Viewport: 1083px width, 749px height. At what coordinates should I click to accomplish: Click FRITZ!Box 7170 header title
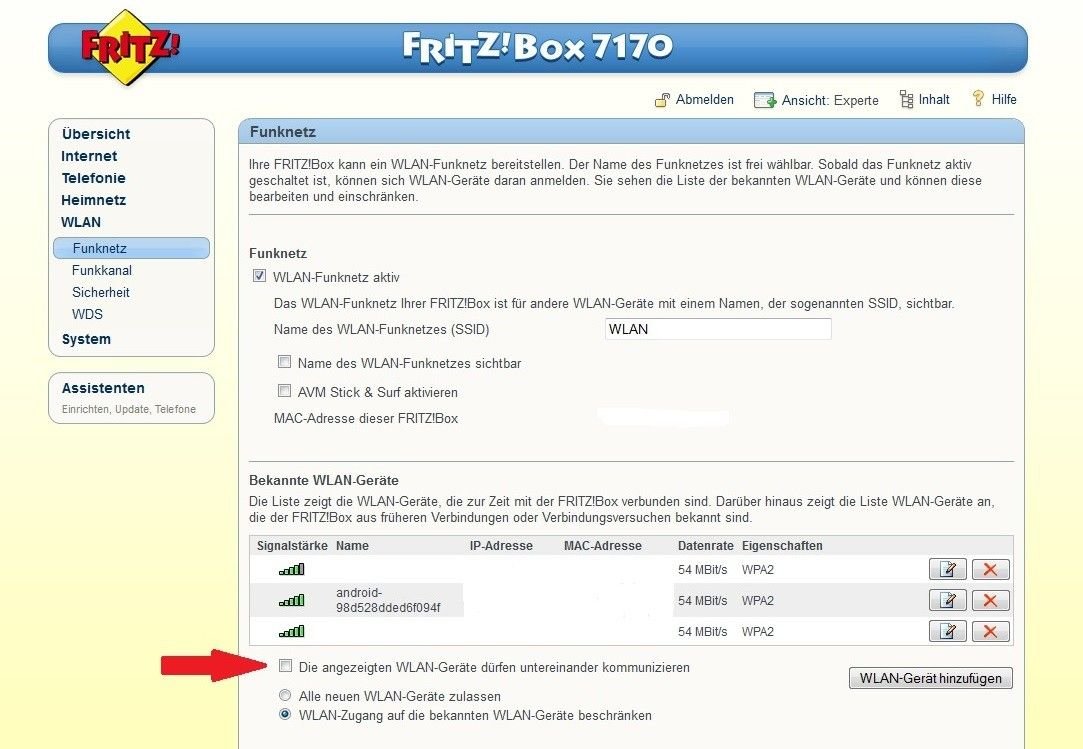point(537,47)
